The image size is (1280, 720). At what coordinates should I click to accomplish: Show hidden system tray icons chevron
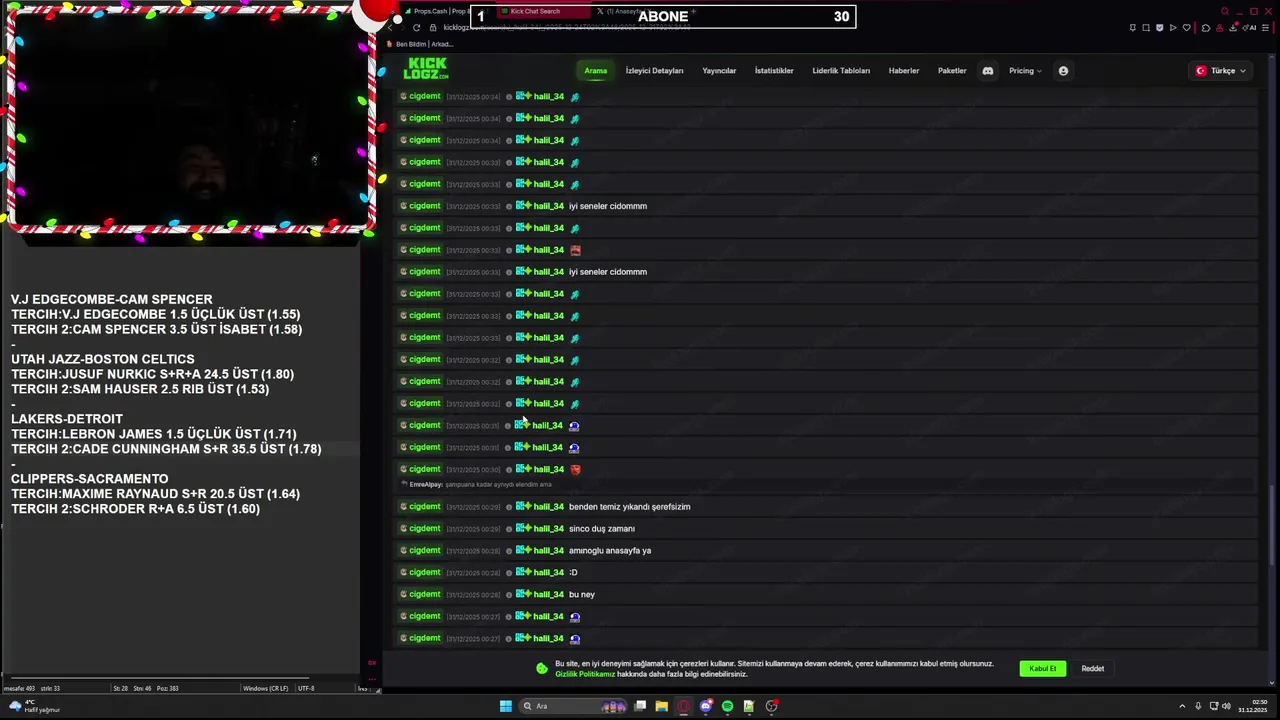(x=1182, y=706)
